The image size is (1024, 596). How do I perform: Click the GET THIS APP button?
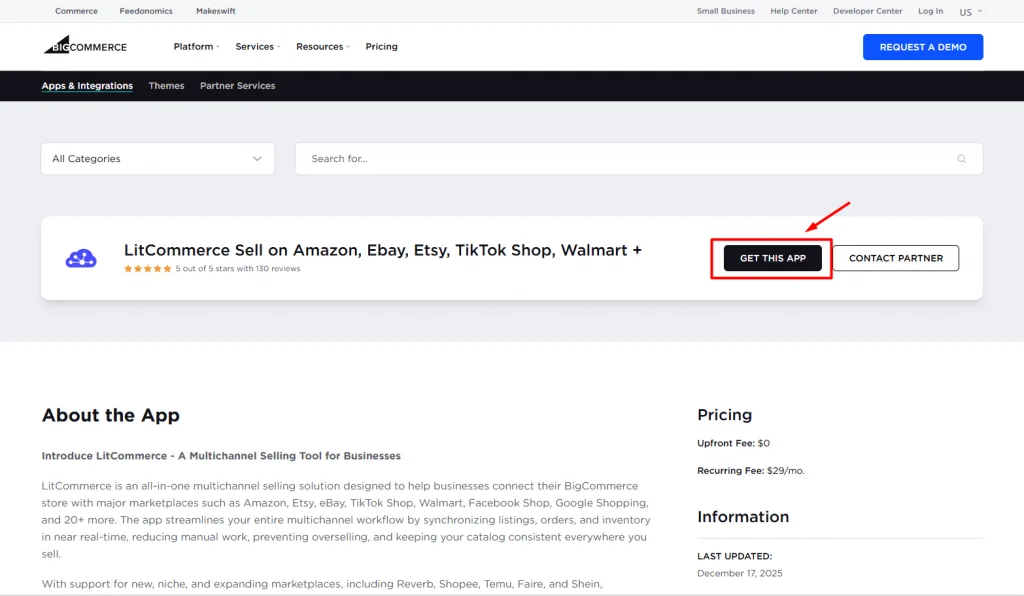click(771, 257)
